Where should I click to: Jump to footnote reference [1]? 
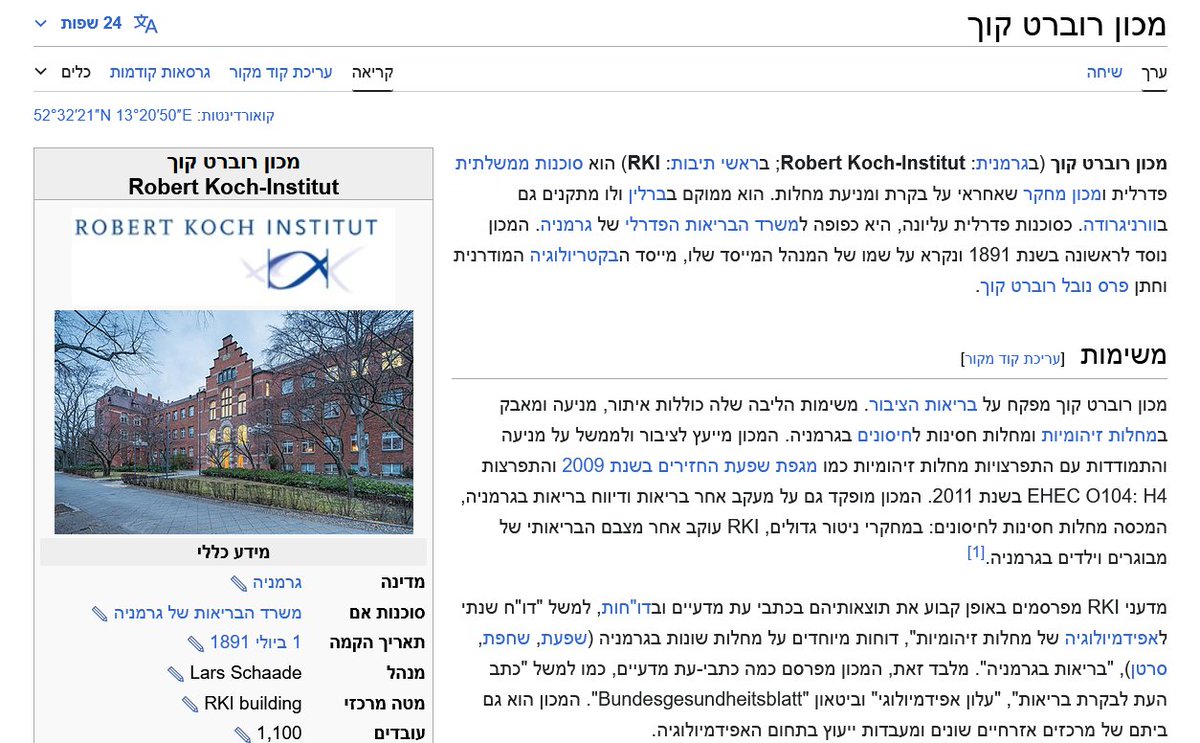click(975, 552)
